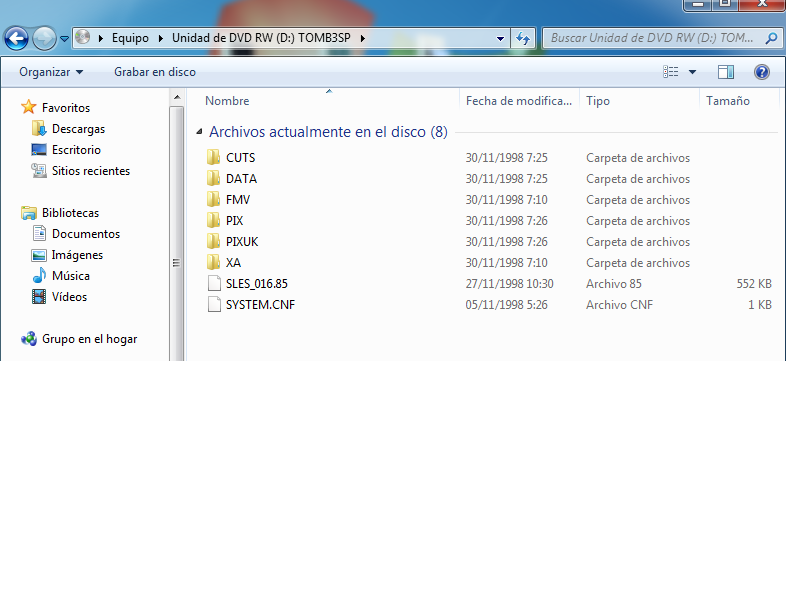Click the CUTS folder name

tap(241, 158)
